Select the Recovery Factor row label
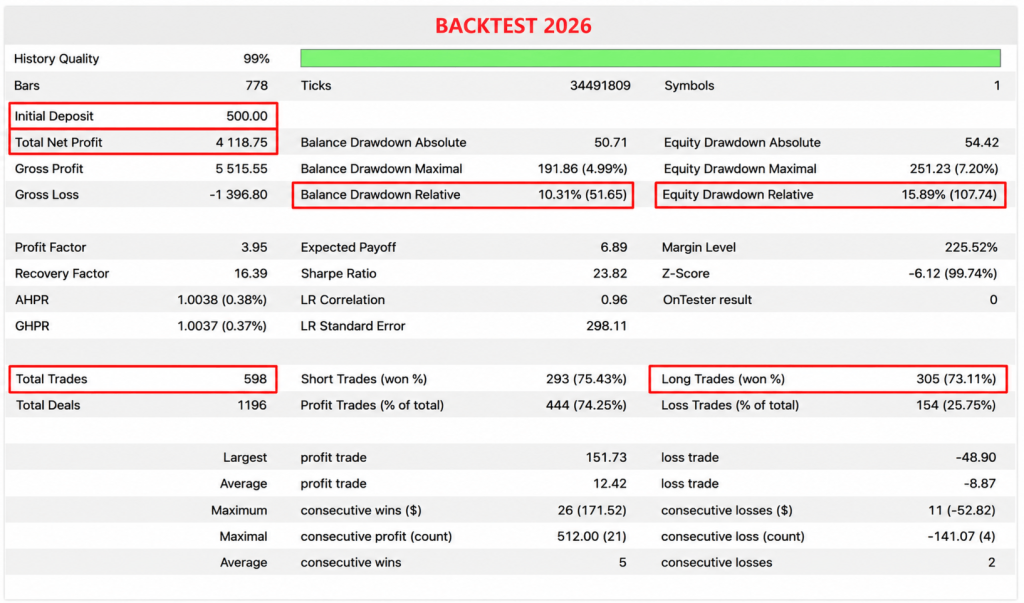This screenshot has width=1024, height=603. click(62, 274)
